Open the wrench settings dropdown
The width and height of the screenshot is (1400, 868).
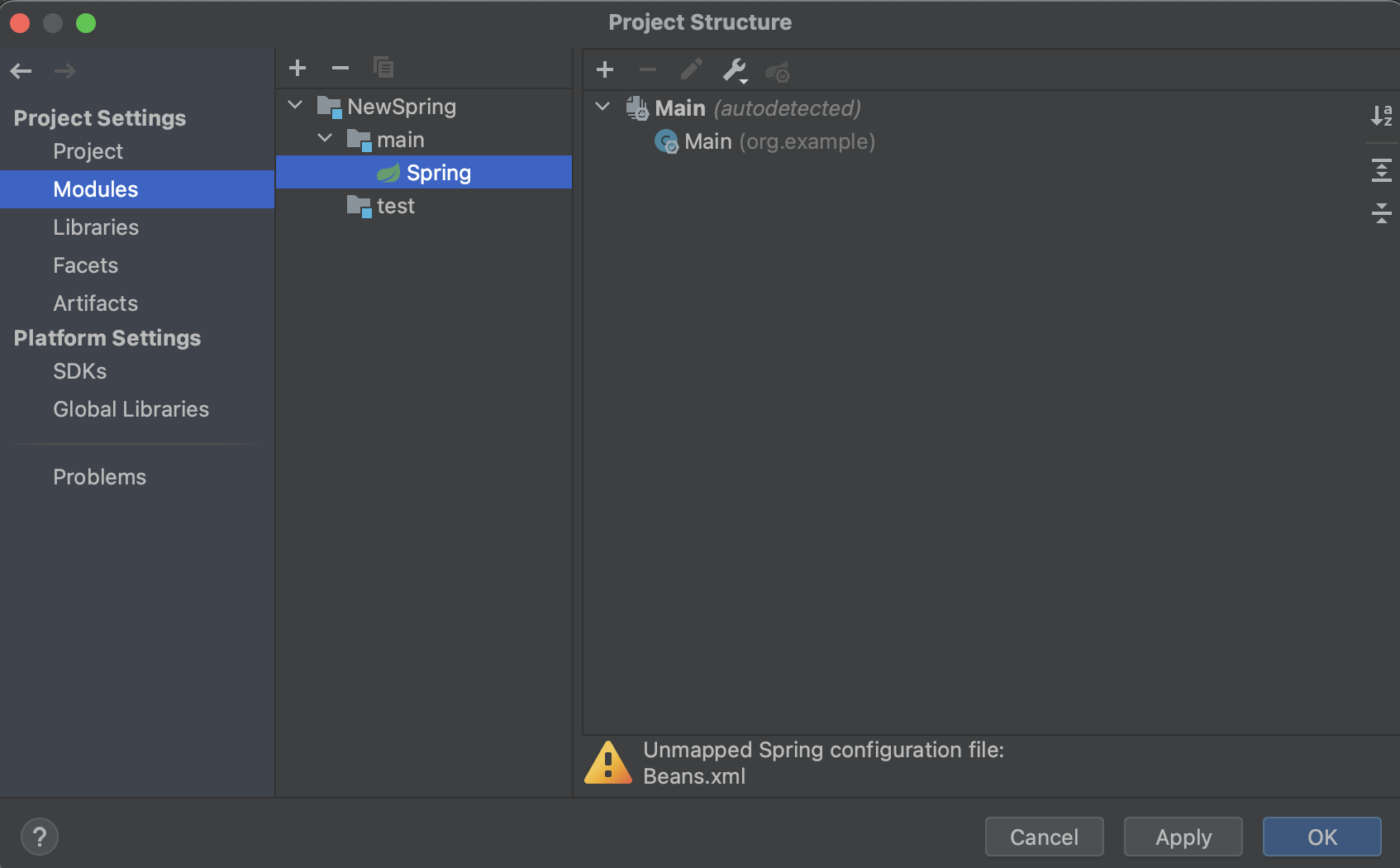pyautogui.click(x=735, y=71)
